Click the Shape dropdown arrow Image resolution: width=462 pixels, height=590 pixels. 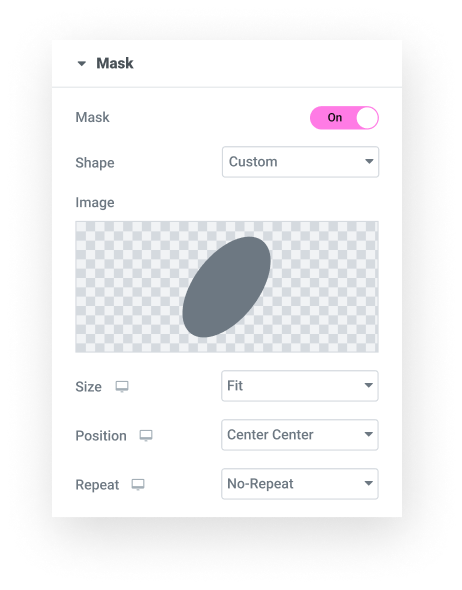tap(369, 161)
